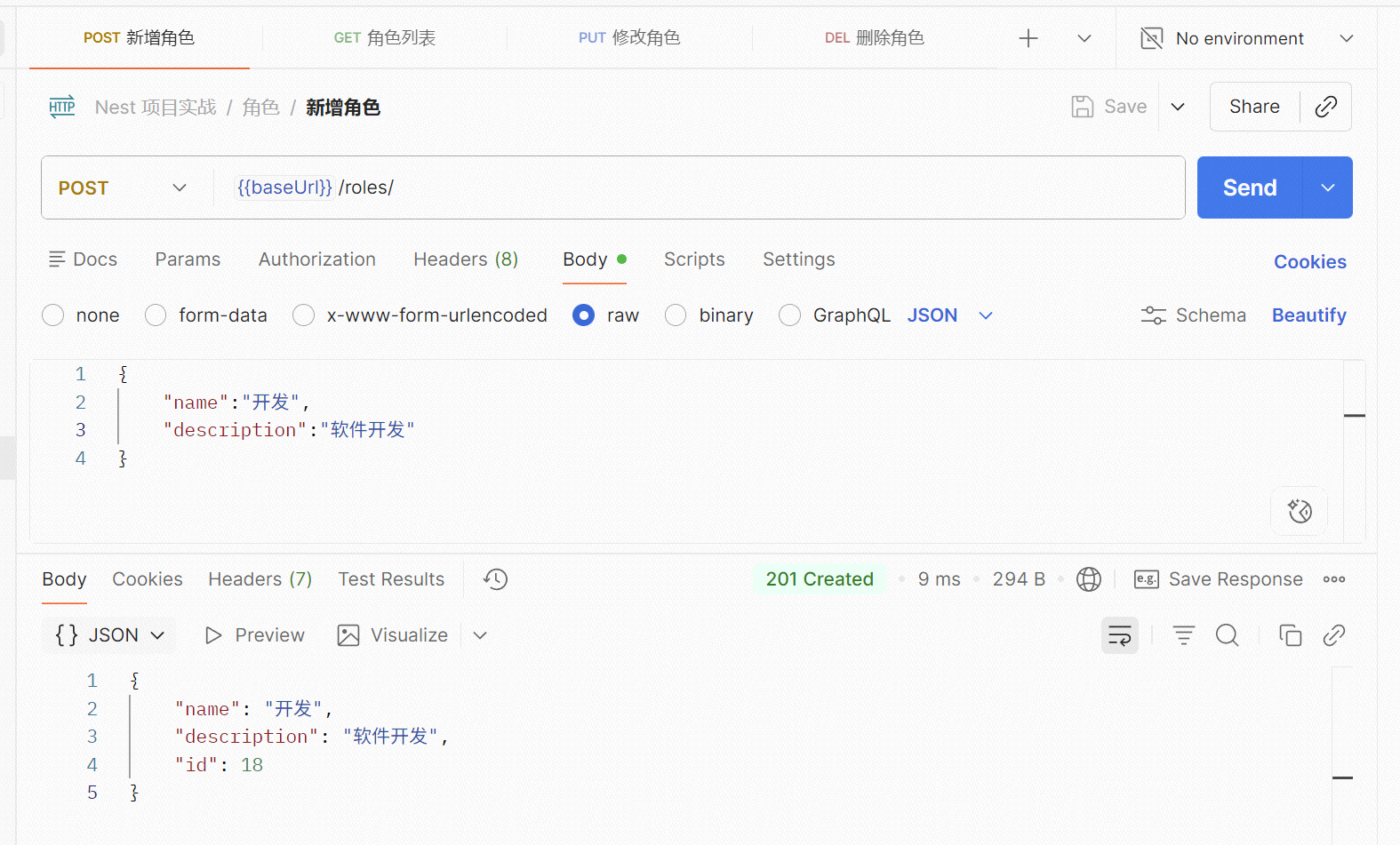
Task: Open the response JSON format dropdown
Action: pyautogui.click(x=108, y=635)
